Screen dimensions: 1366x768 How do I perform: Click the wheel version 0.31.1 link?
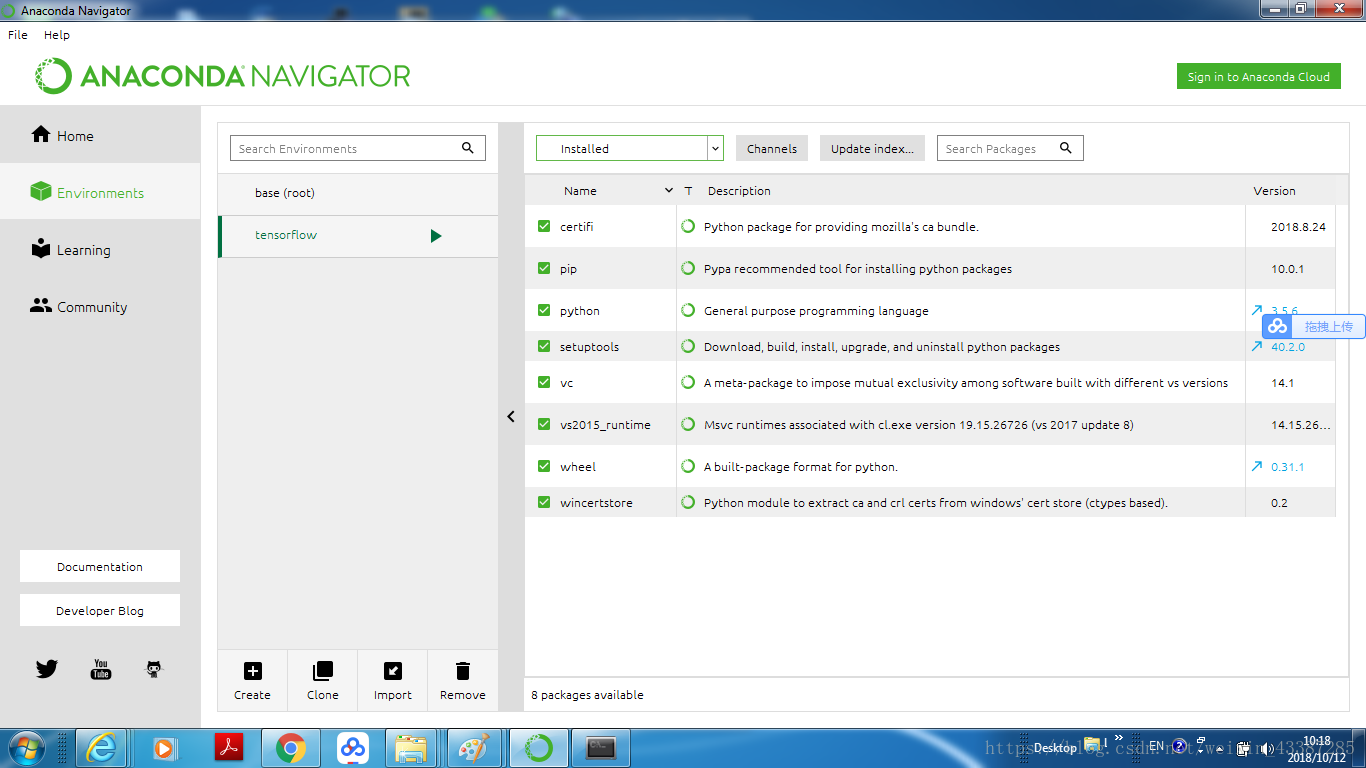1288,467
